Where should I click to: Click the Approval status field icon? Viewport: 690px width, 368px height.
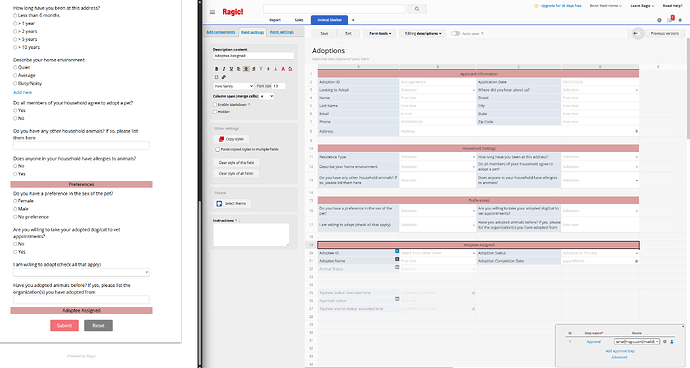(397, 299)
